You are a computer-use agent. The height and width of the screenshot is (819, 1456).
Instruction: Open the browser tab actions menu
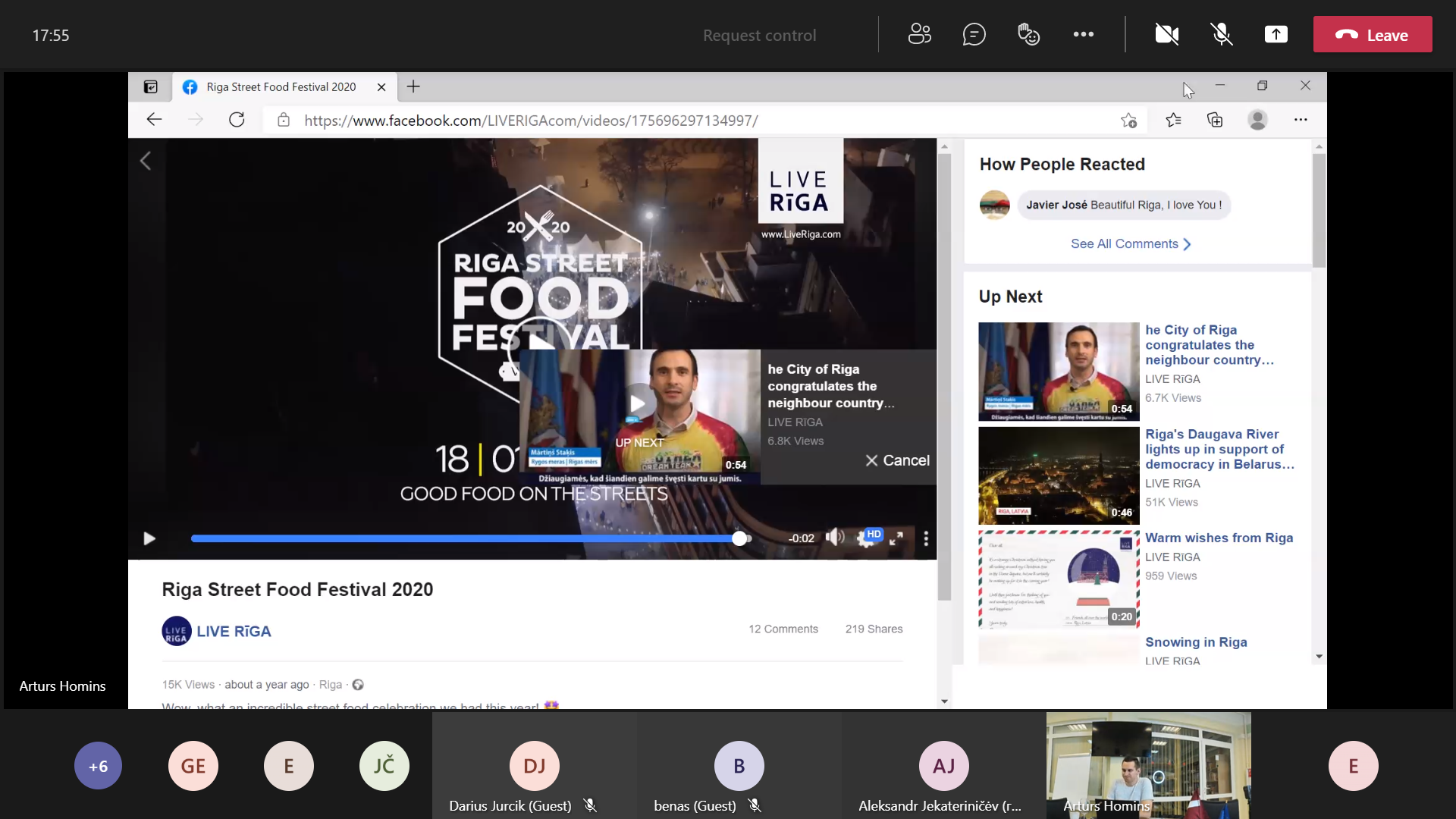(151, 87)
